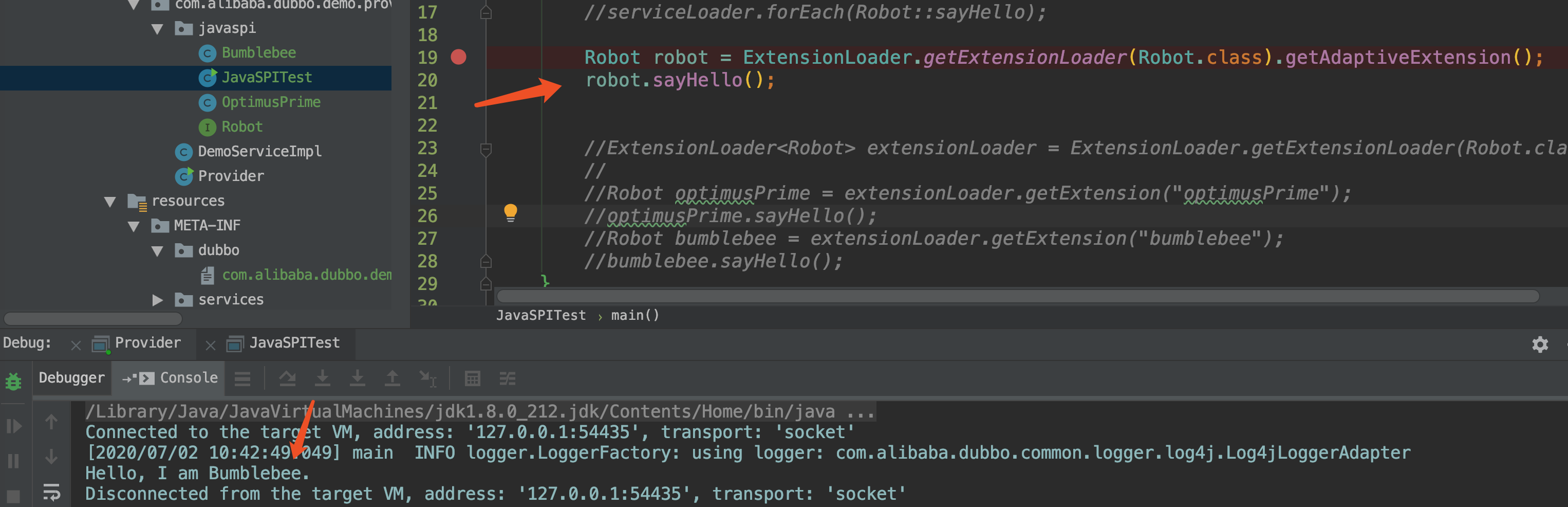The image size is (1568, 507).
Task: Click the Pause Program icon
Action: coord(13,461)
